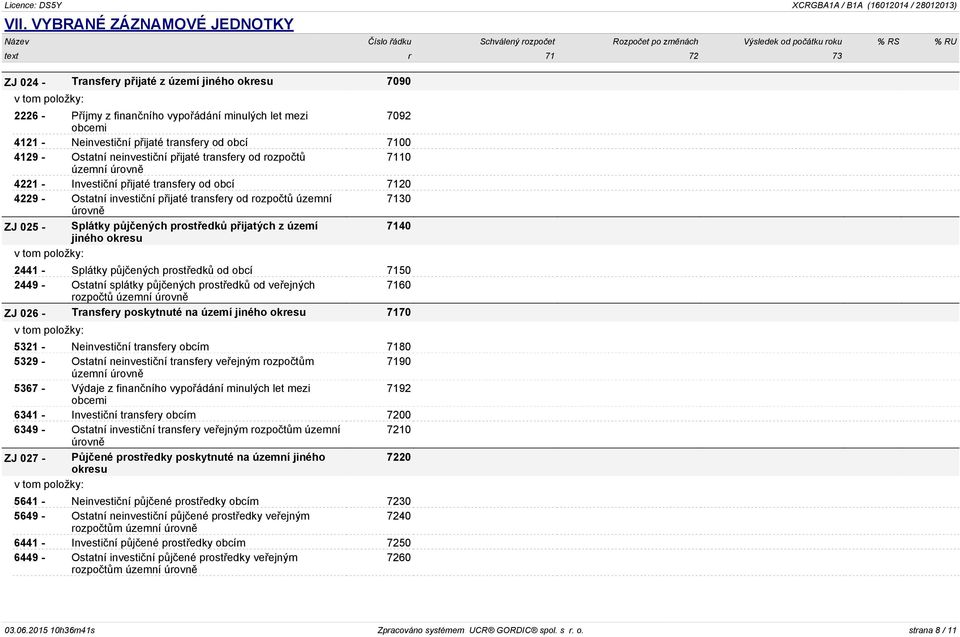Click row number '7260'
The image size is (960, 637).
pyautogui.click(x=399, y=558)
